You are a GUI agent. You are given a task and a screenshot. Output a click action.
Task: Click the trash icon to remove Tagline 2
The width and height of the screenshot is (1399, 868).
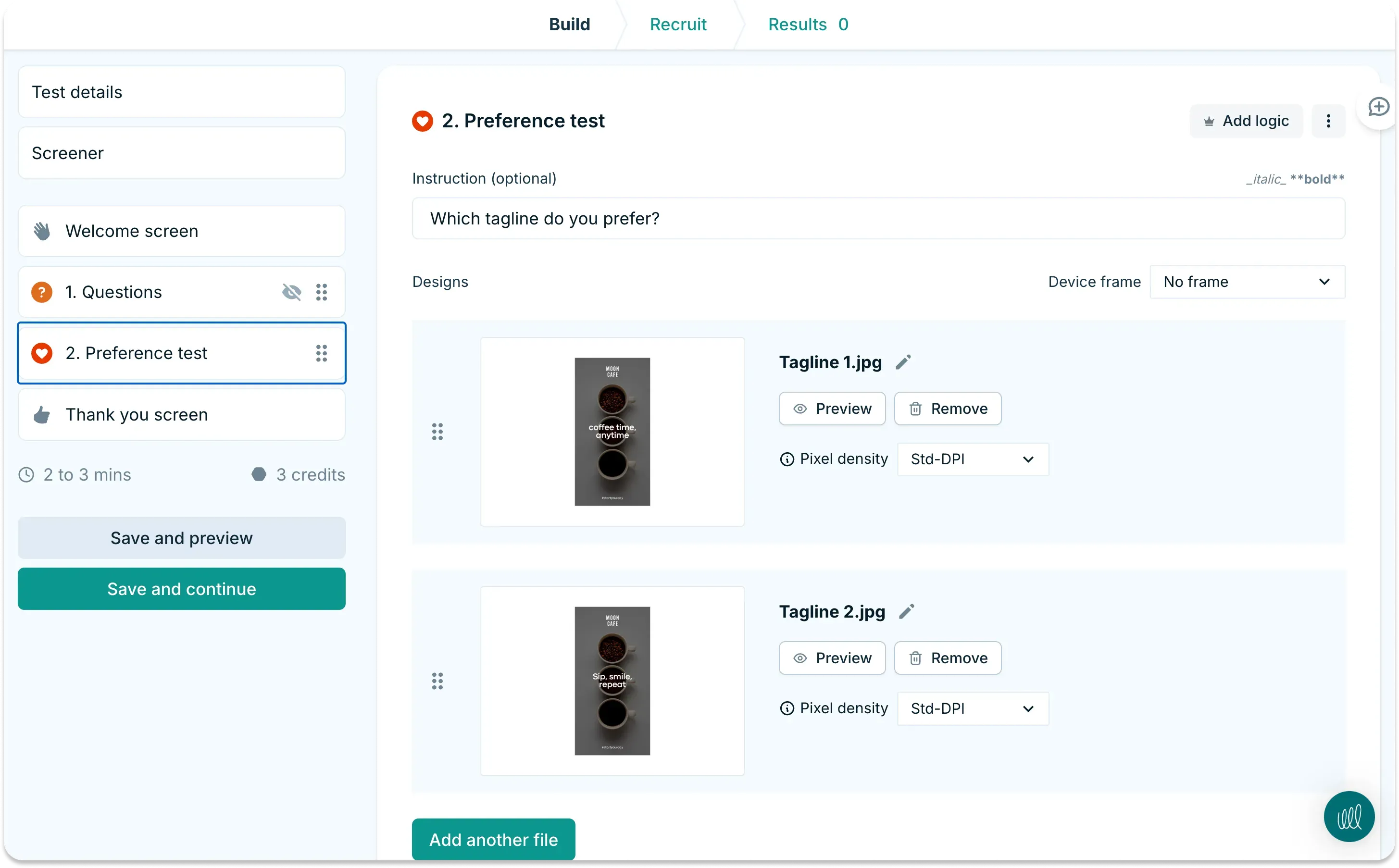(915, 658)
